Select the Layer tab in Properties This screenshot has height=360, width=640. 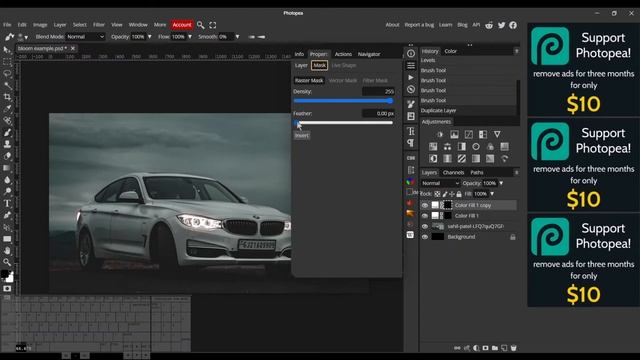coord(301,65)
